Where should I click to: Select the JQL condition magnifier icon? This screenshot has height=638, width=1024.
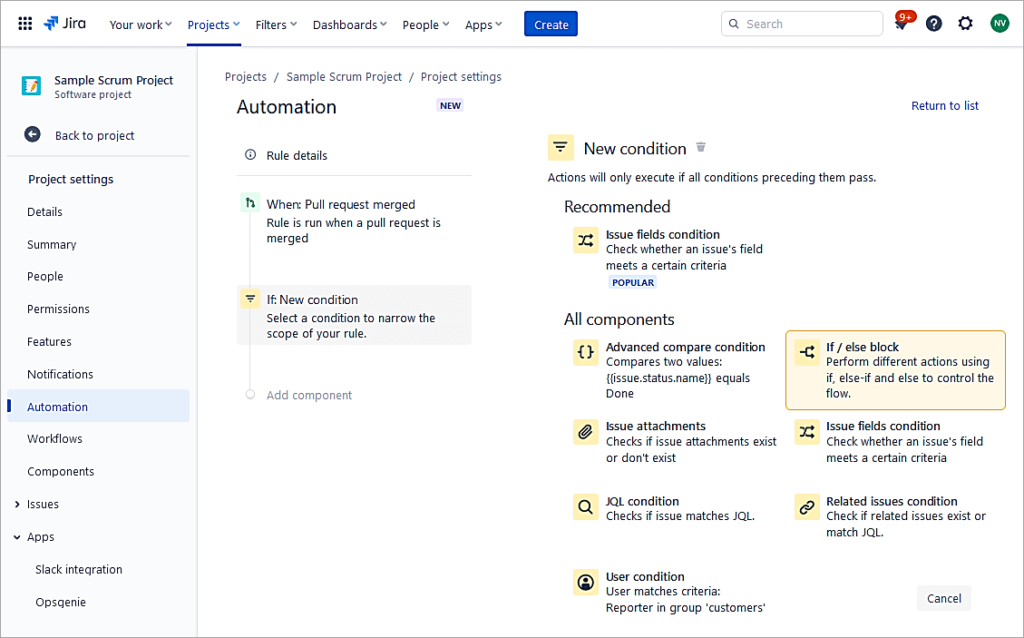click(x=585, y=507)
